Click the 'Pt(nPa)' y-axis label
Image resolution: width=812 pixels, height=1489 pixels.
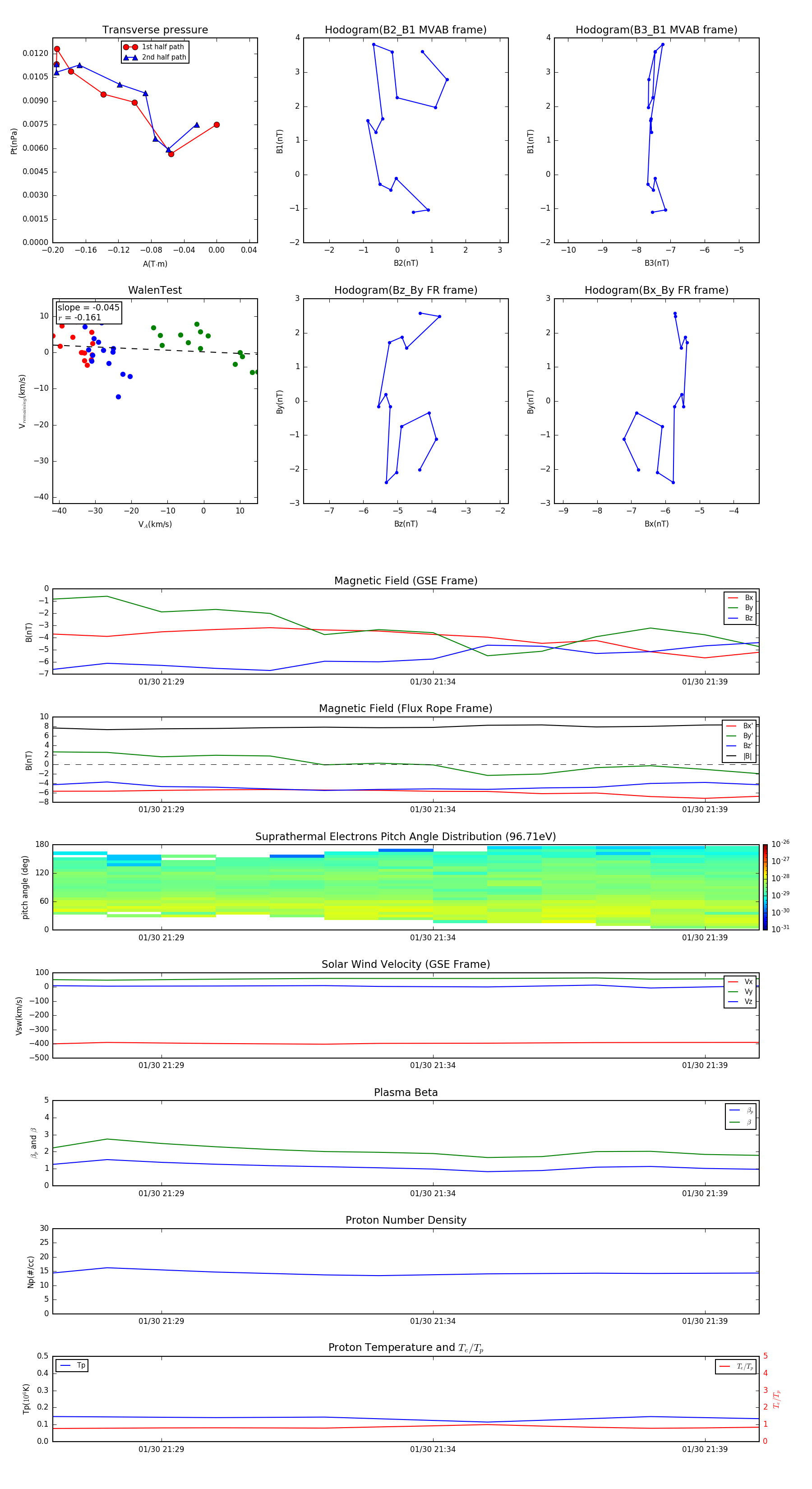pos(14,141)
